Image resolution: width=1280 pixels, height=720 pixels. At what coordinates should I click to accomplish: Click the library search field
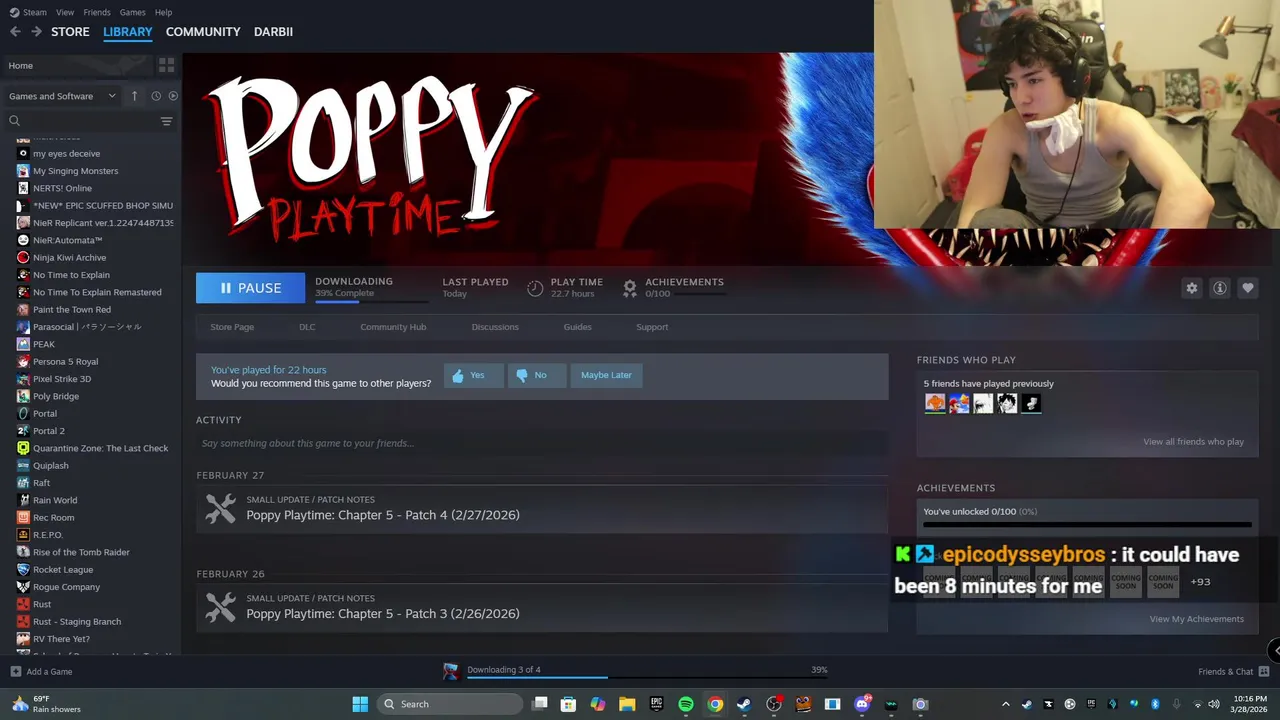tap(80, 121)
